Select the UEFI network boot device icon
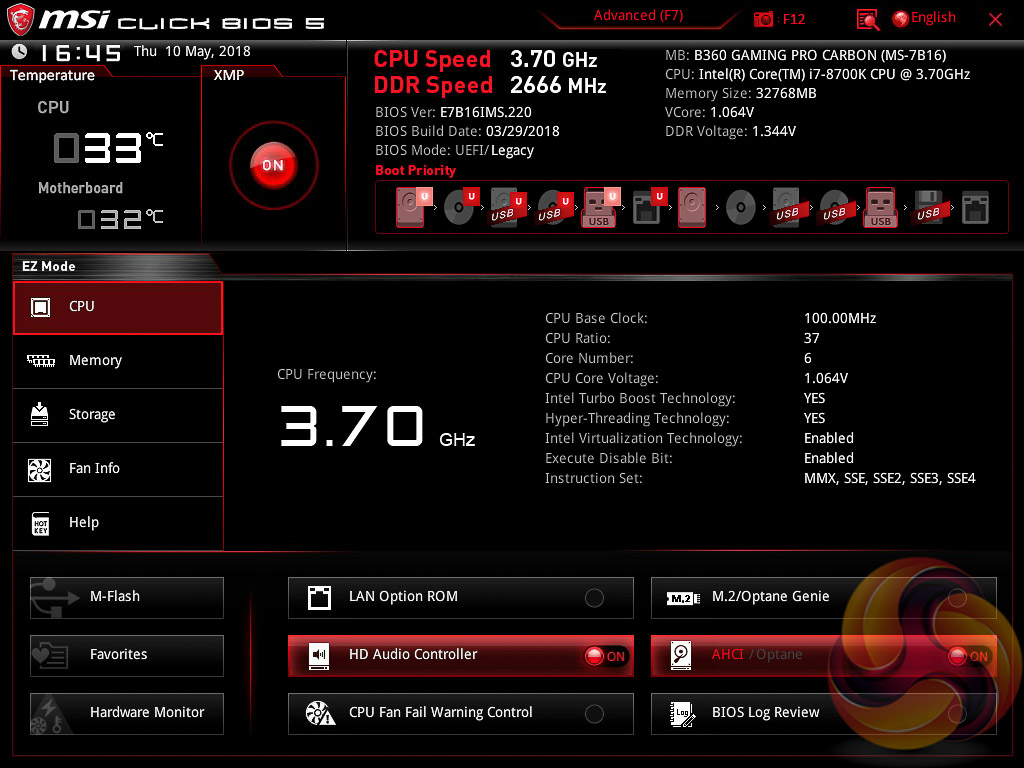Viewport: 1024px width, 768px height. [649, 207]
